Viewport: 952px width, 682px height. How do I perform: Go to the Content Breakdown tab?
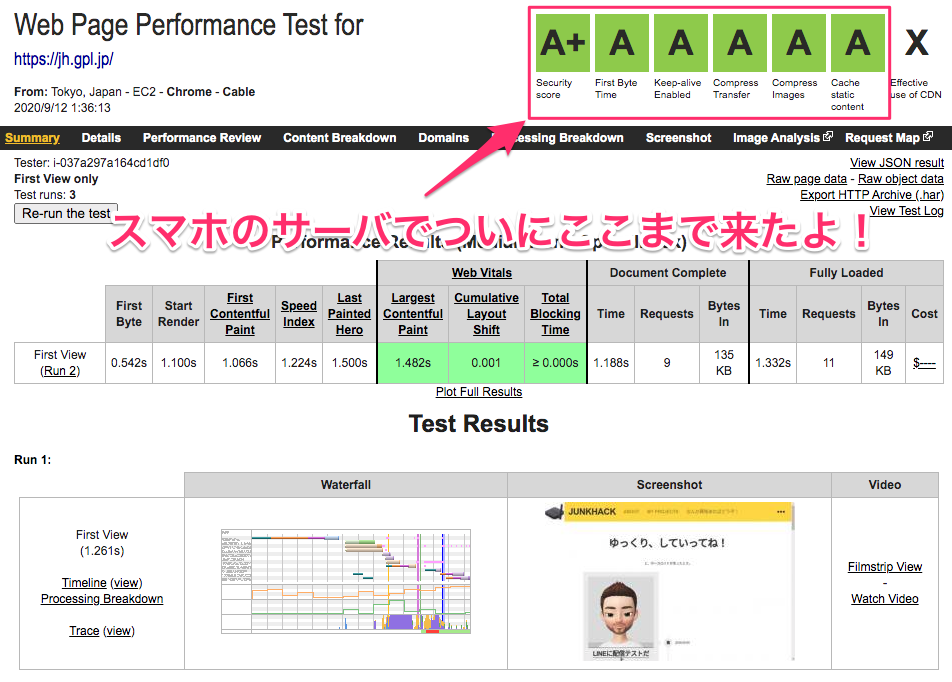(340, 138)
